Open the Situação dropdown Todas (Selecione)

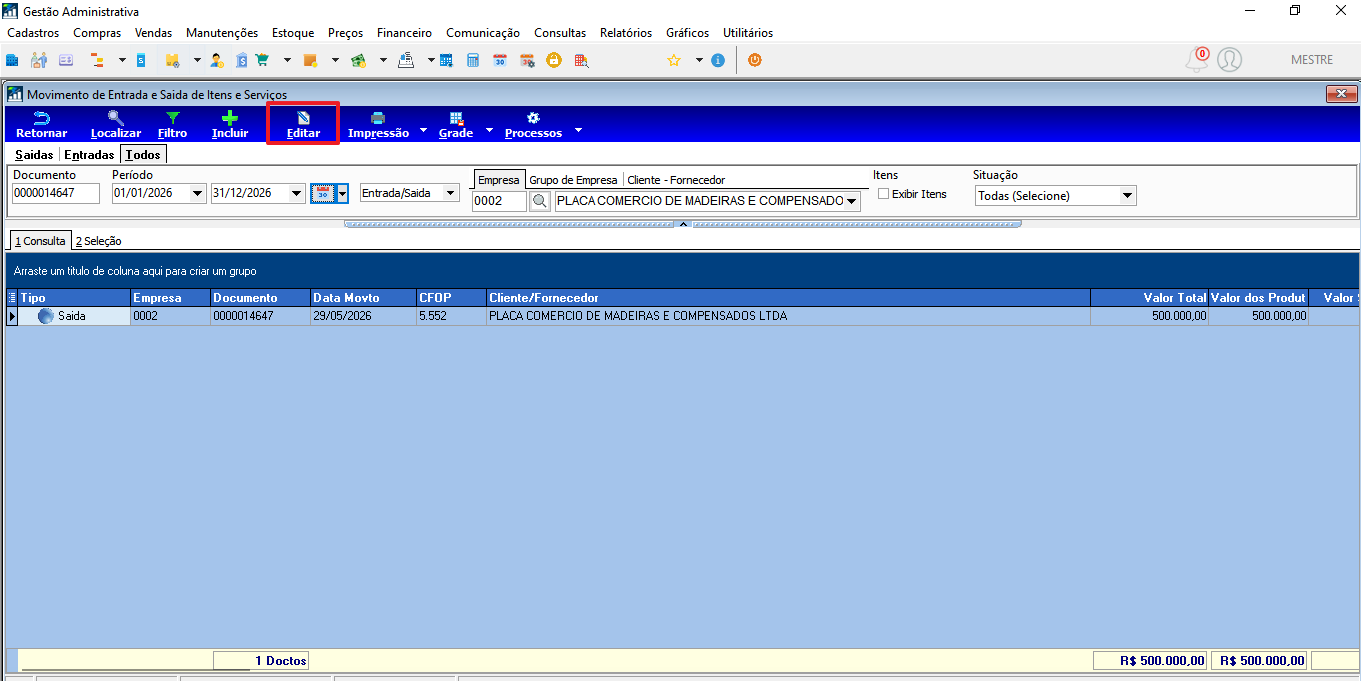pos(1056,196)
